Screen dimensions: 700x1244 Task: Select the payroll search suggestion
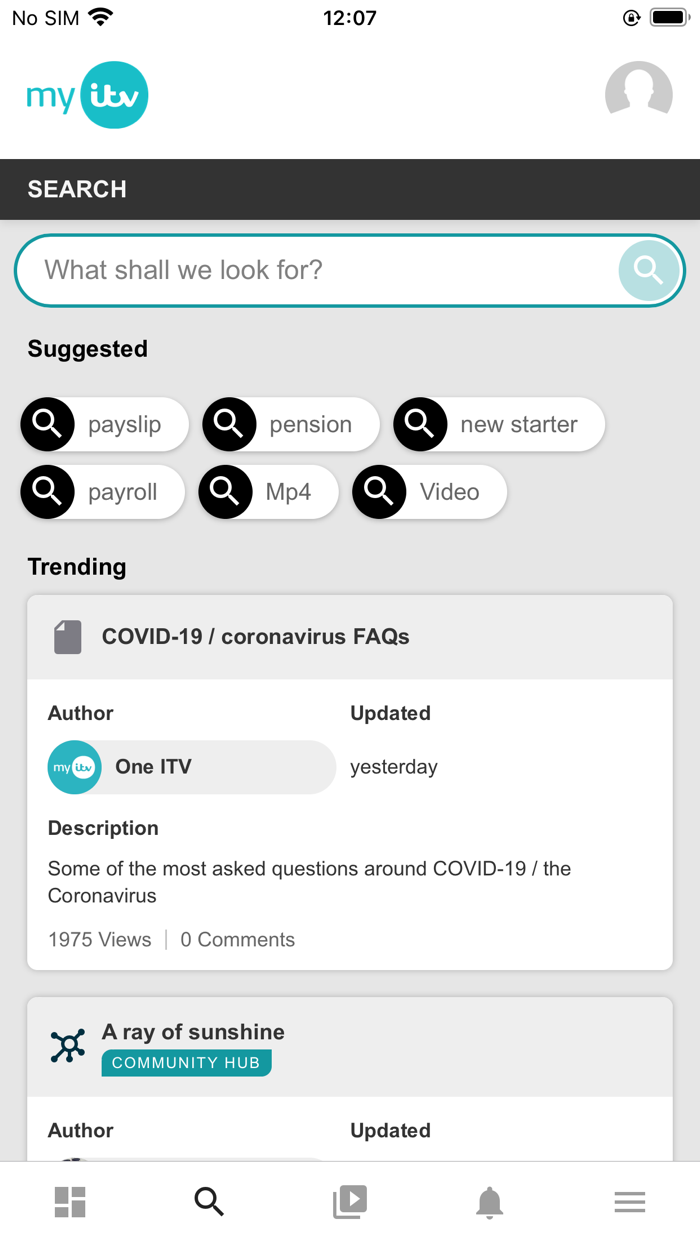pyautogui.click(x=101, y=492)
